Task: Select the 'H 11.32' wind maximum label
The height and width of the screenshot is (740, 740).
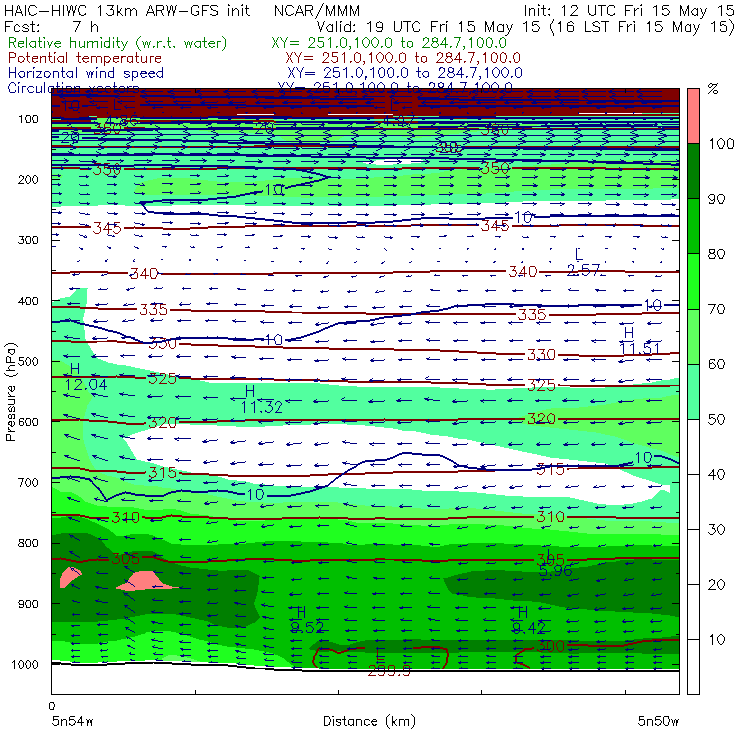Action: click(x=261, y=399)
